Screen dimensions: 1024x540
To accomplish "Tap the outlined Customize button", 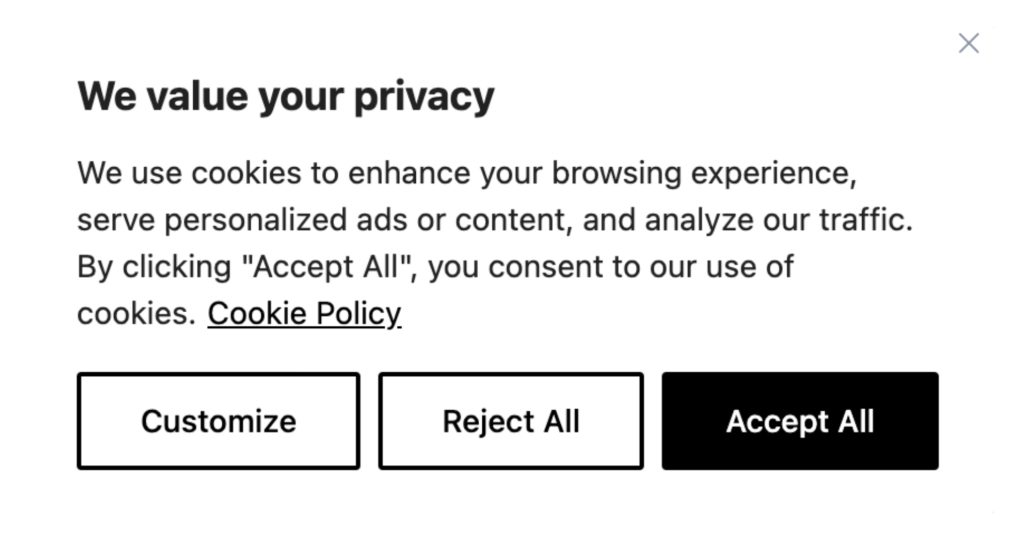I will coord(218,421).
